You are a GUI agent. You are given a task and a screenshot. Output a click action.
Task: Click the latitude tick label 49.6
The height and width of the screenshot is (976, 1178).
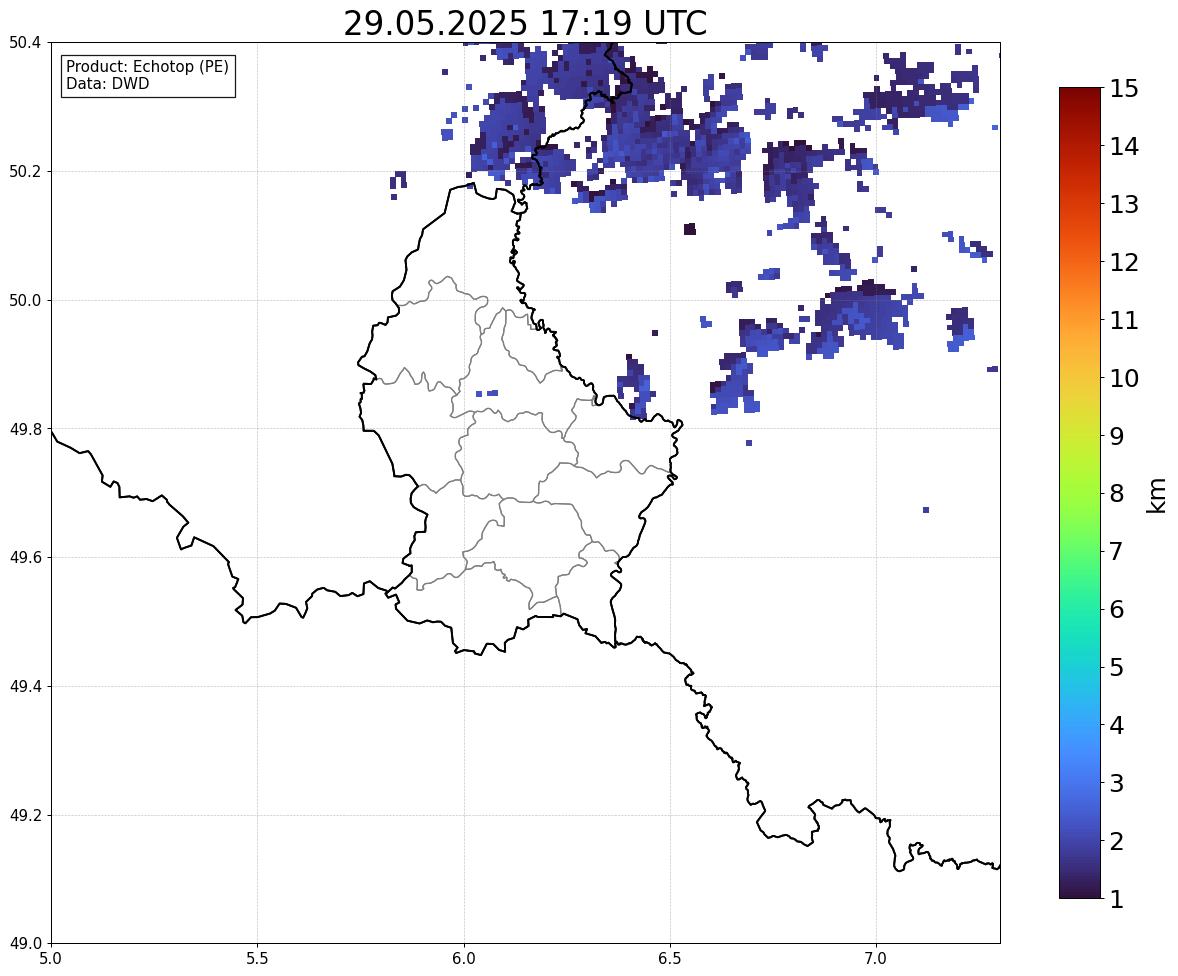click(x=25, y=557)
